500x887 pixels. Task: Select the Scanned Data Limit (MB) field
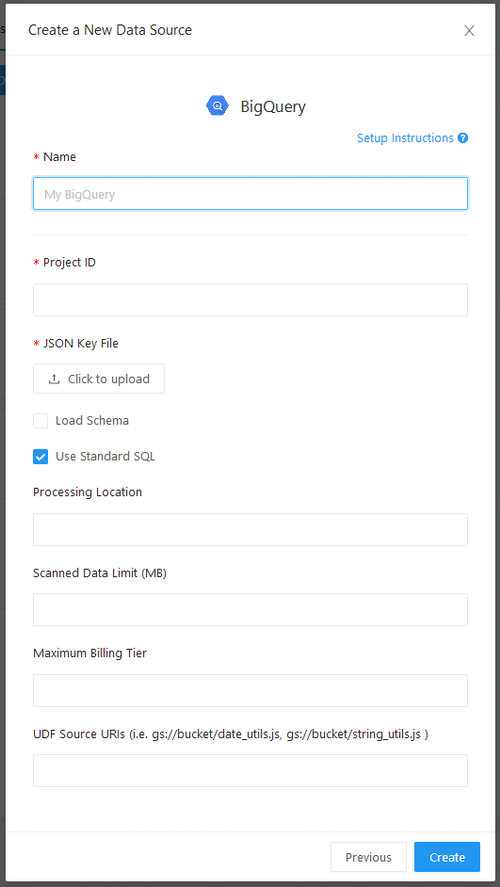pyautogui.click(x=251, y=610)
